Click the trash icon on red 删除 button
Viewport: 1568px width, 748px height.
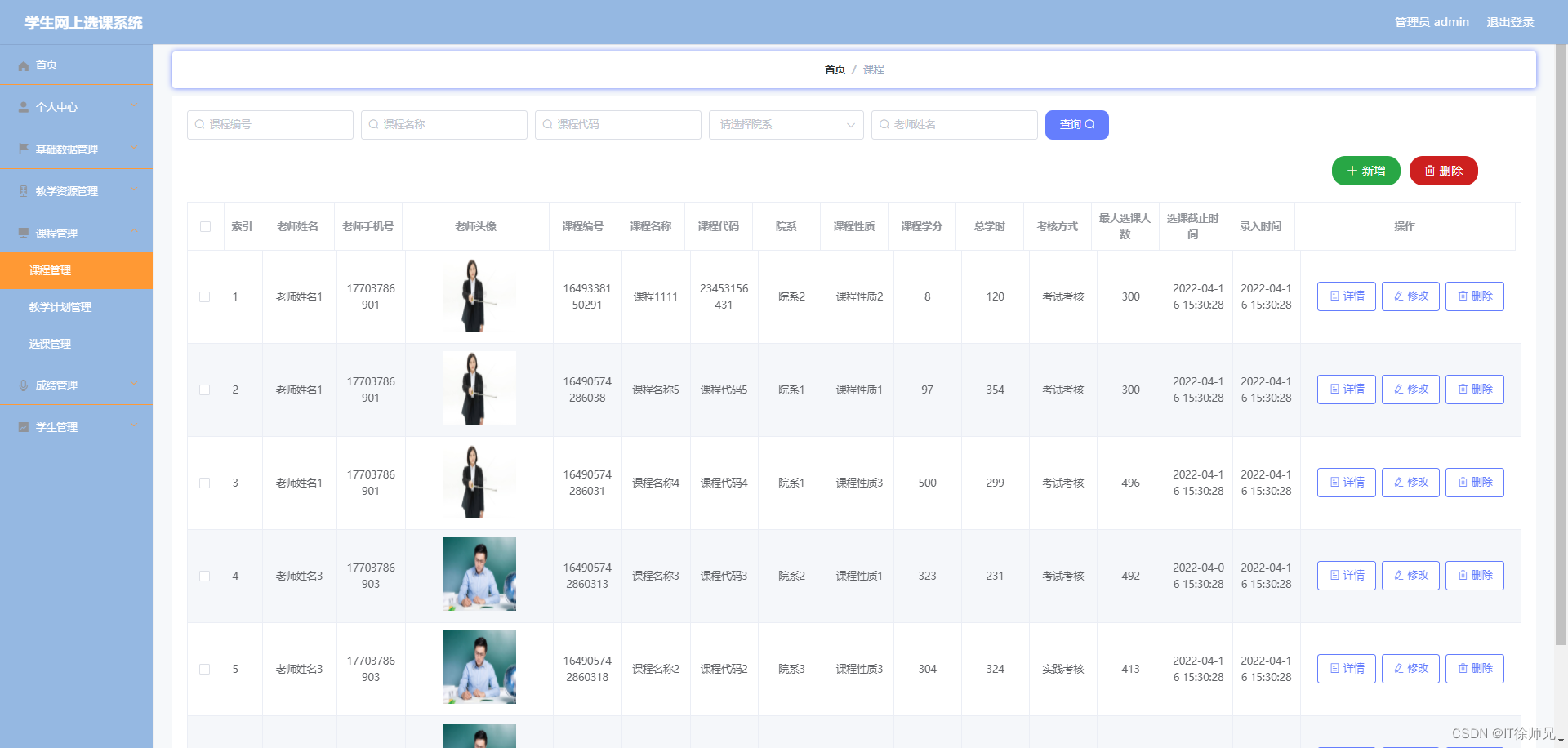[1430, 171]
